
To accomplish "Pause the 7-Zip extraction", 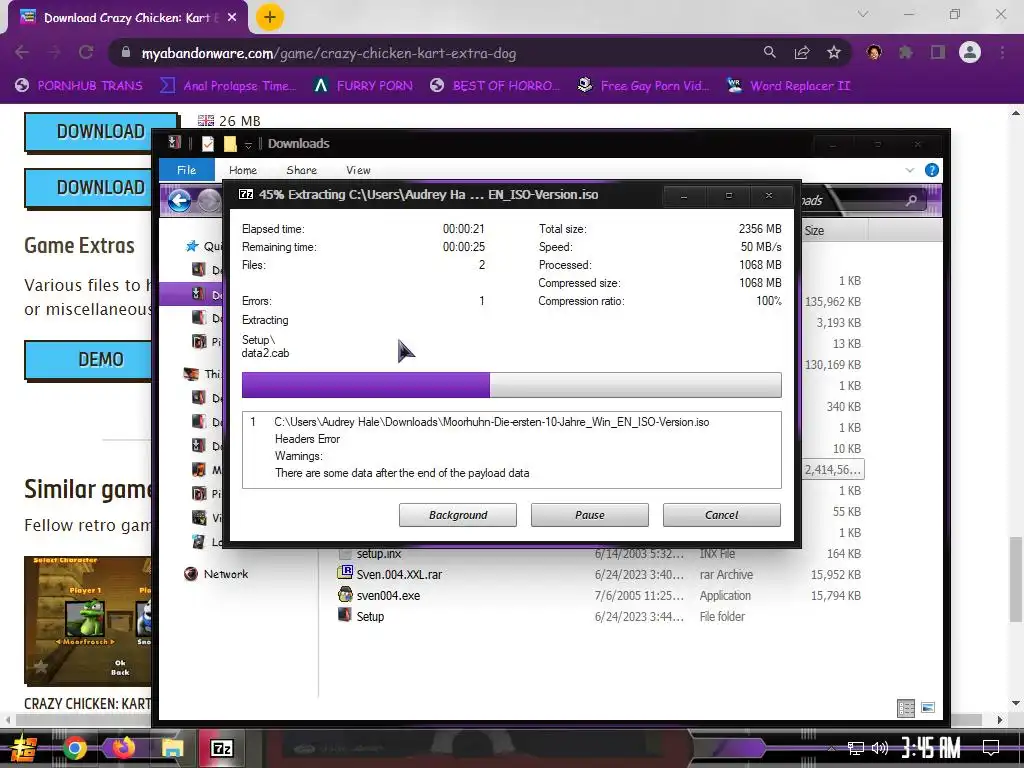I will (590, 515).
